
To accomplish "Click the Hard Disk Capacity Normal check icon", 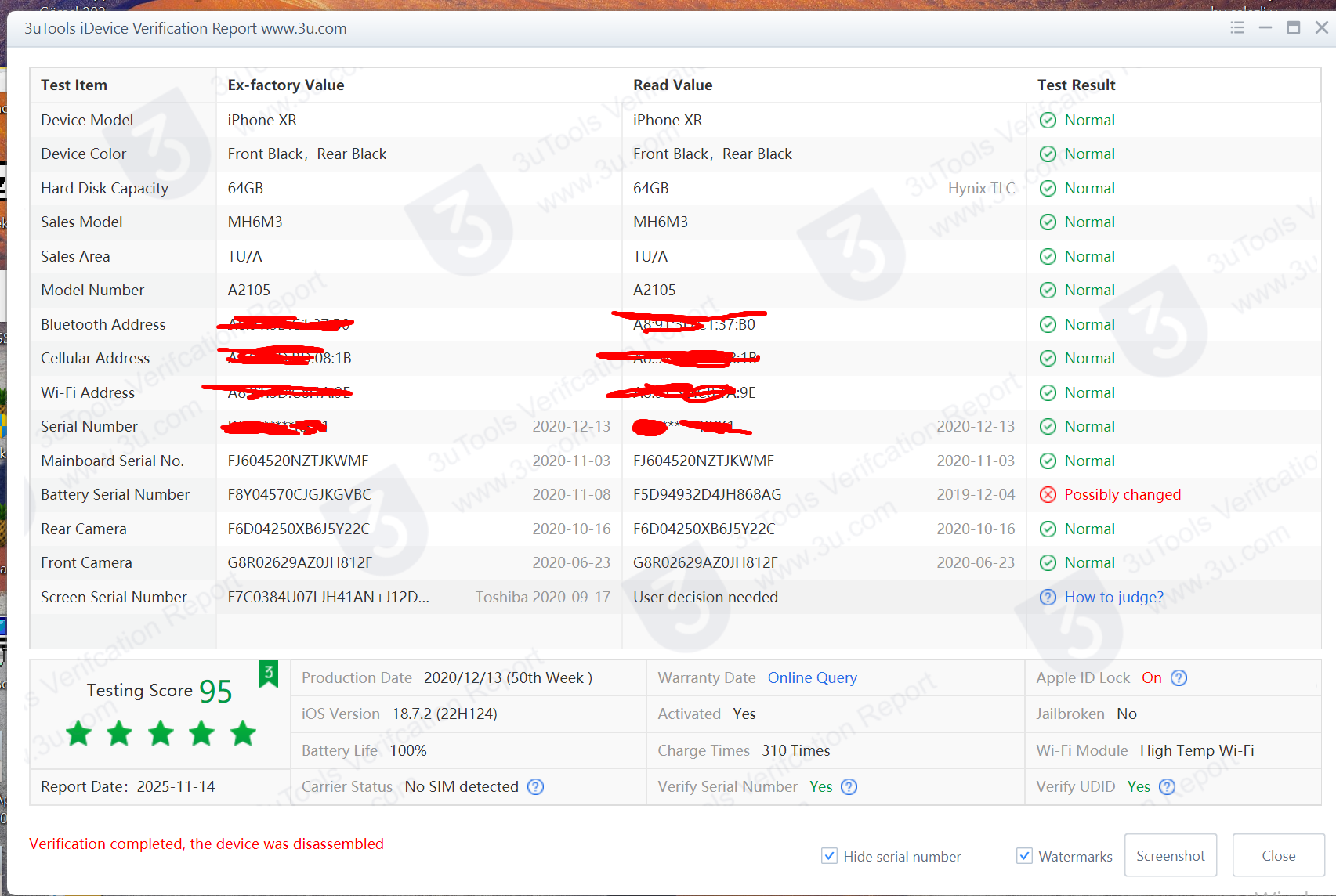I will click(1048, 189).
